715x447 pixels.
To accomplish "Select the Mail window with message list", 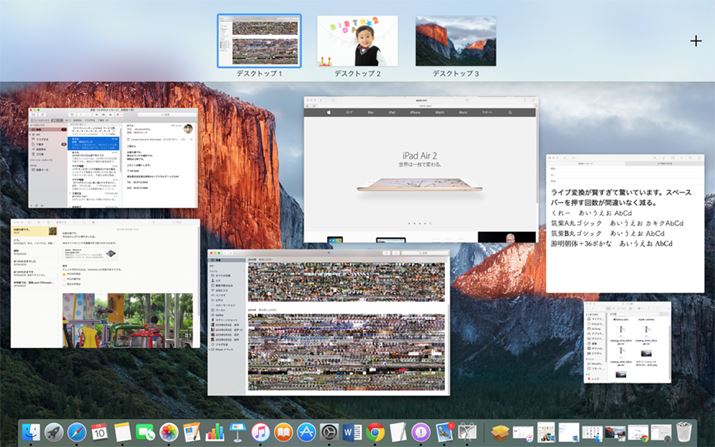I will tap(112, 160).
